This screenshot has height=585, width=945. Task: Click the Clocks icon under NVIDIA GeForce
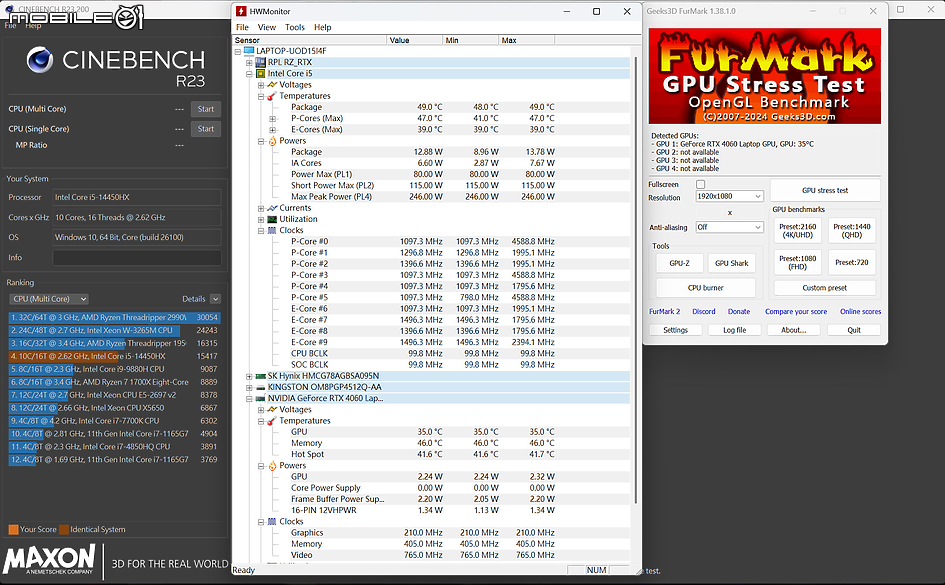click(x=272, y=522)
